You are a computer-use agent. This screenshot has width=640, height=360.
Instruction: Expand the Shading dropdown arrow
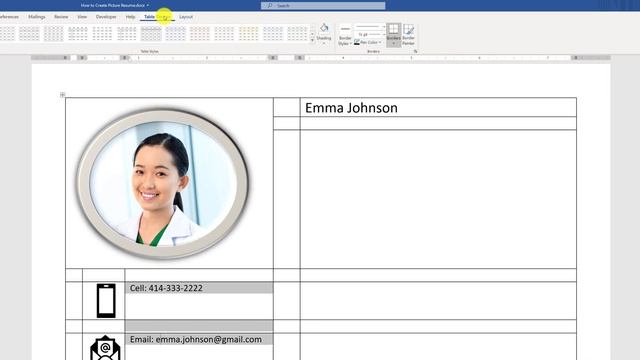point(324,43)
